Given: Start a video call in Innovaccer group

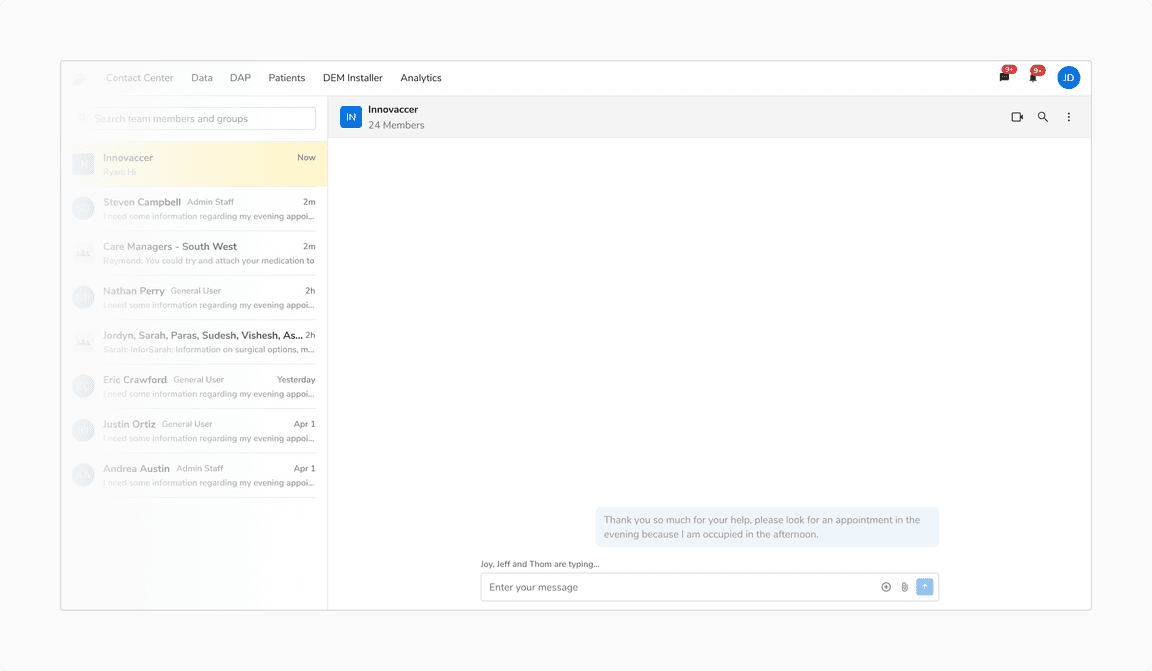Looking at the screenshot, I should tap(1017, 117).
